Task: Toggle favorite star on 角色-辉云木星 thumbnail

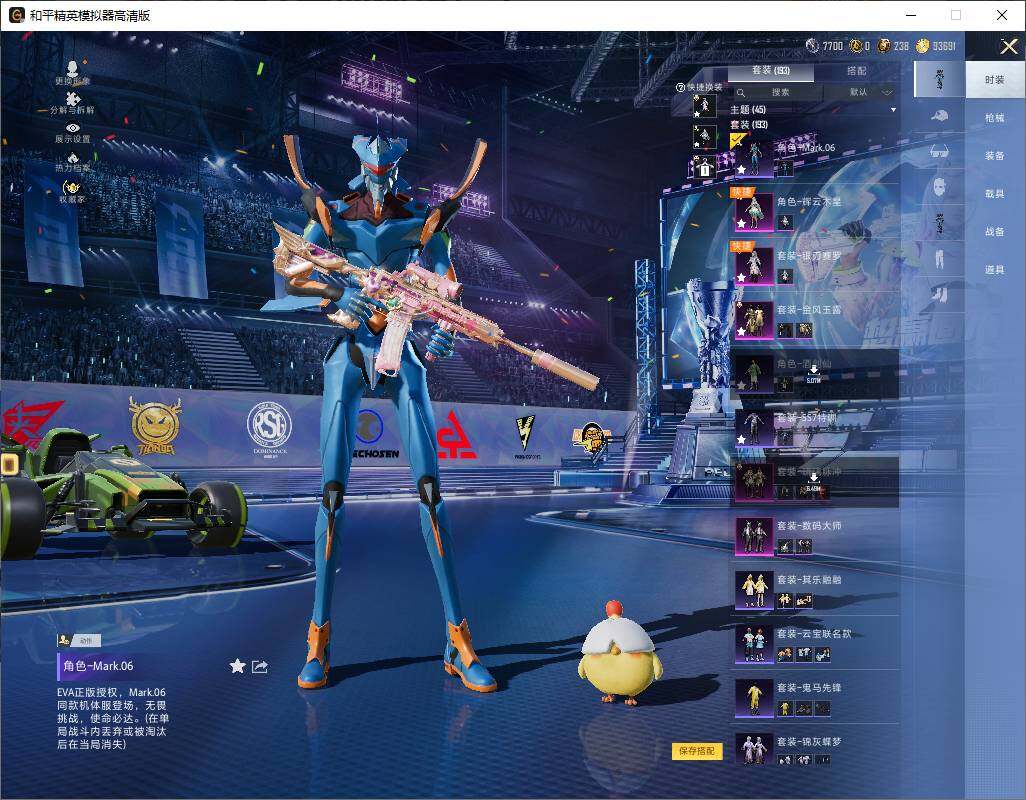Action: [x=741, y=224]
